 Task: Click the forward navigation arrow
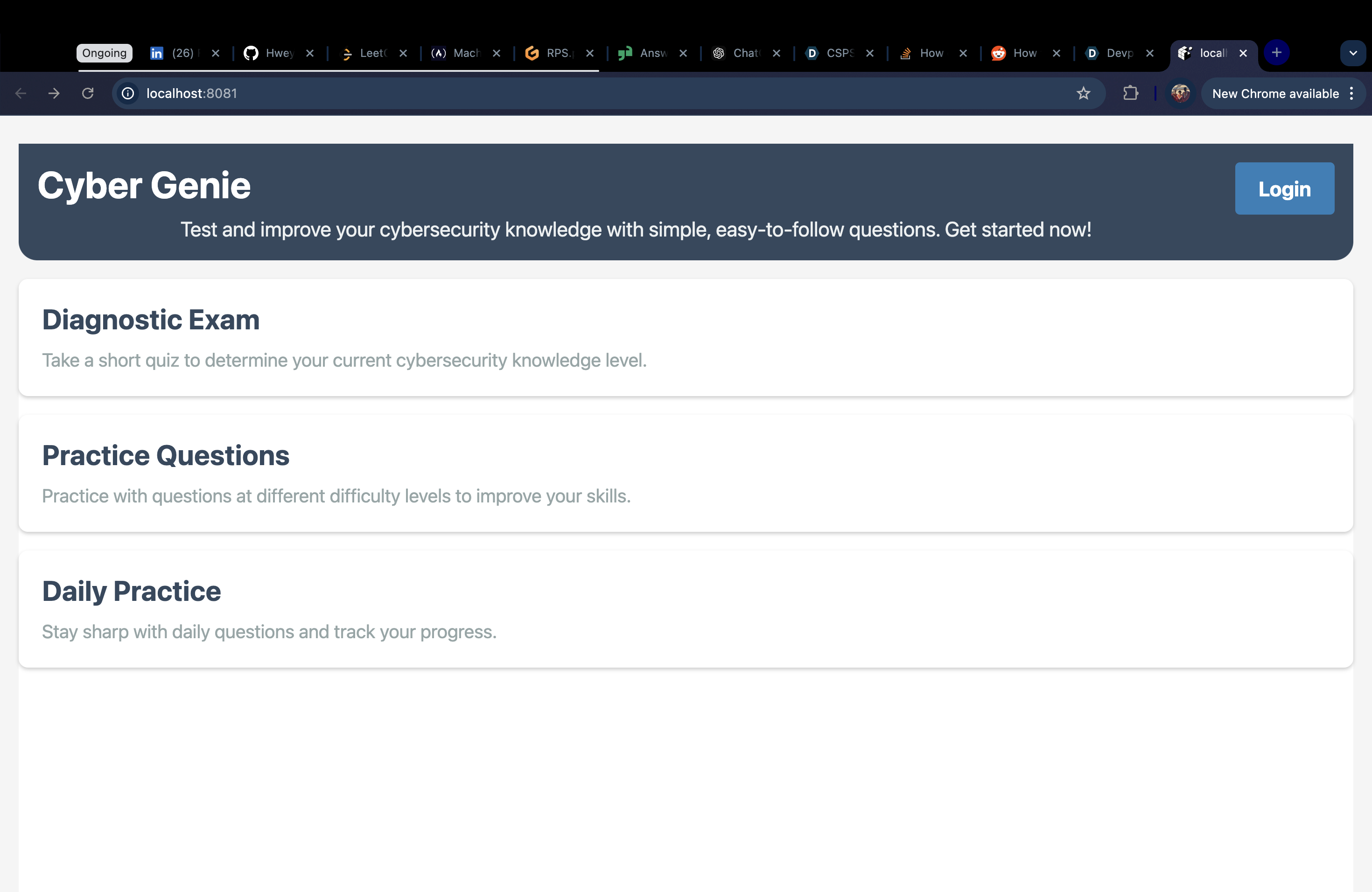54,93
